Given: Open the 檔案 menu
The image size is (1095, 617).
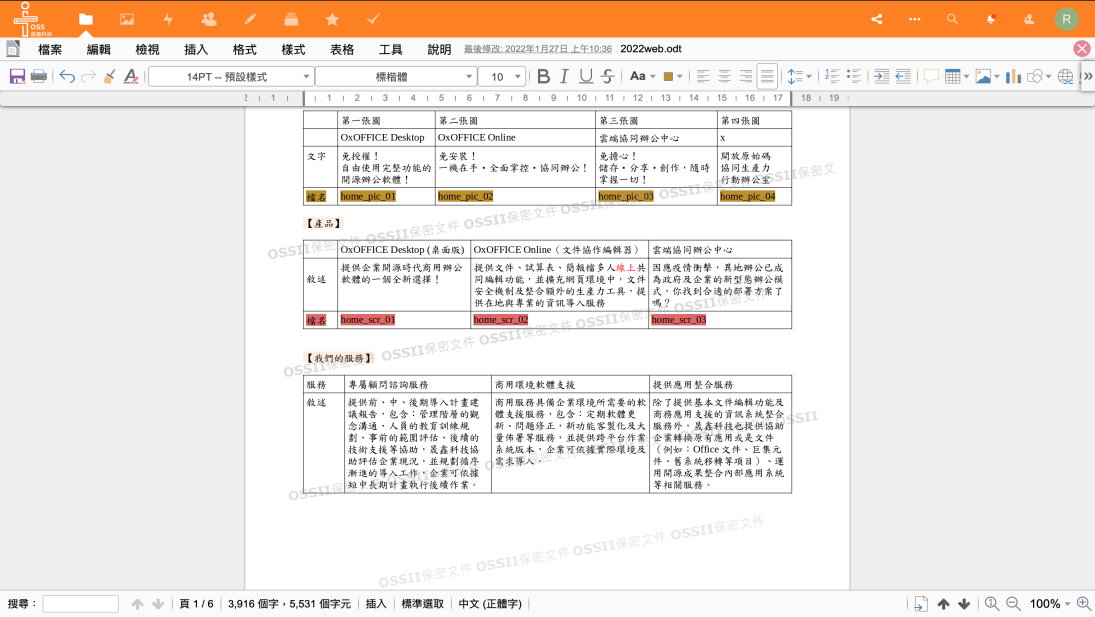Looking at the screenshot, I should [50, 49].
